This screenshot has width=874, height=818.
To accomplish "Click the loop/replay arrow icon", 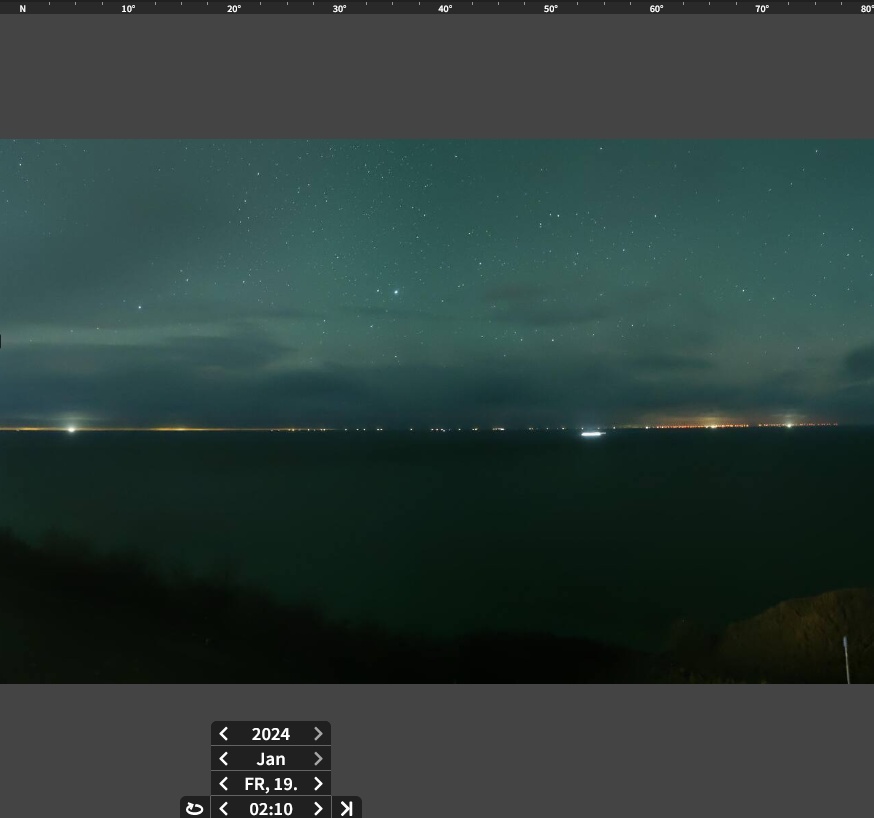I will [195, 808].
